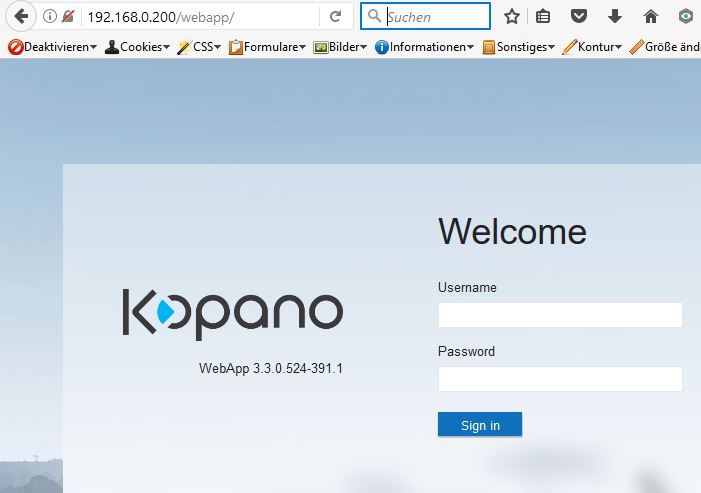
Task: Expand the Deaktivieren dropdown arrow
Action: (93, 47)
